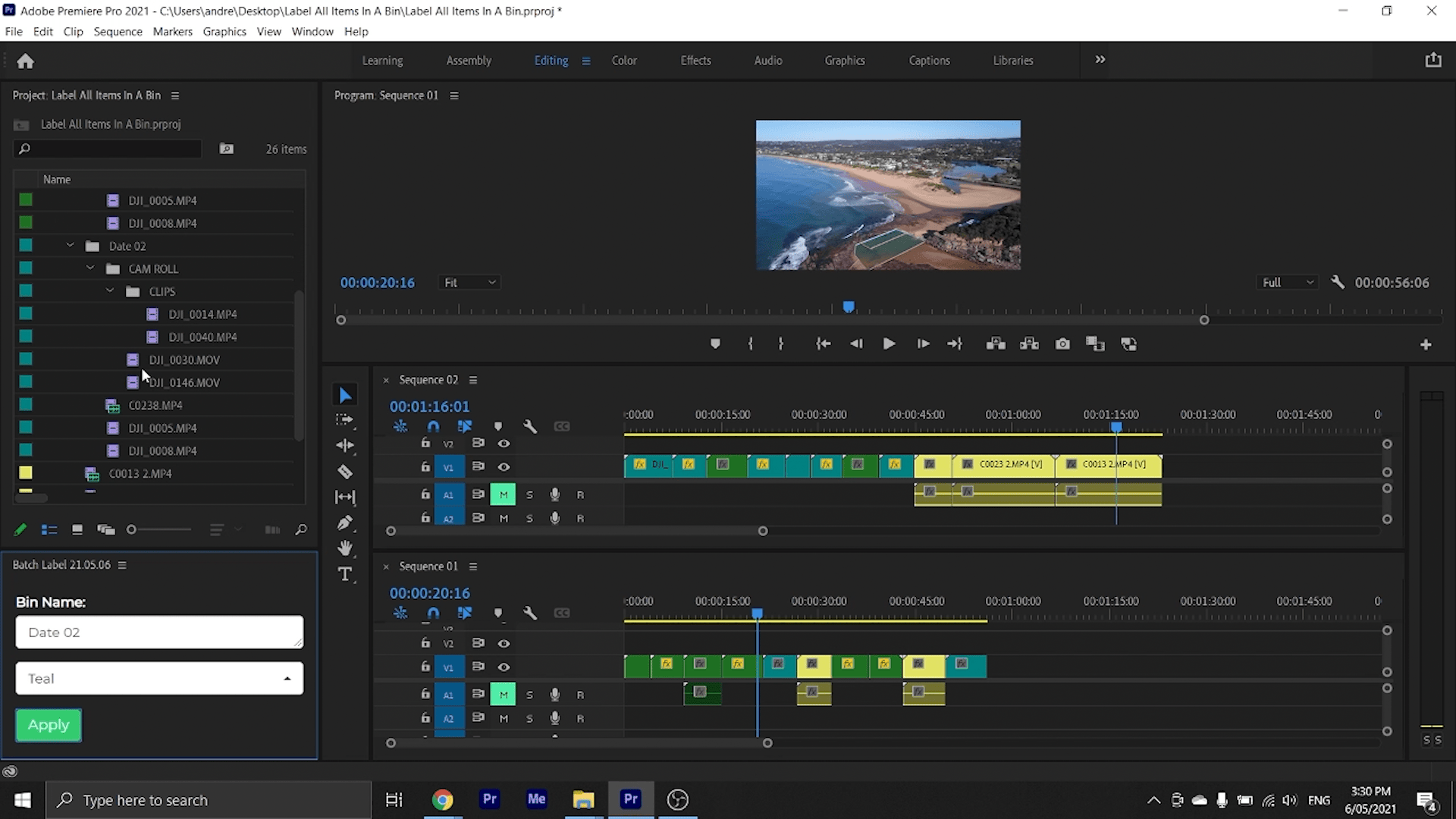Switch to the Audio workspace tab
Image resolution: width=1456 pixels, height=819 pixels.
pos(768,60)
